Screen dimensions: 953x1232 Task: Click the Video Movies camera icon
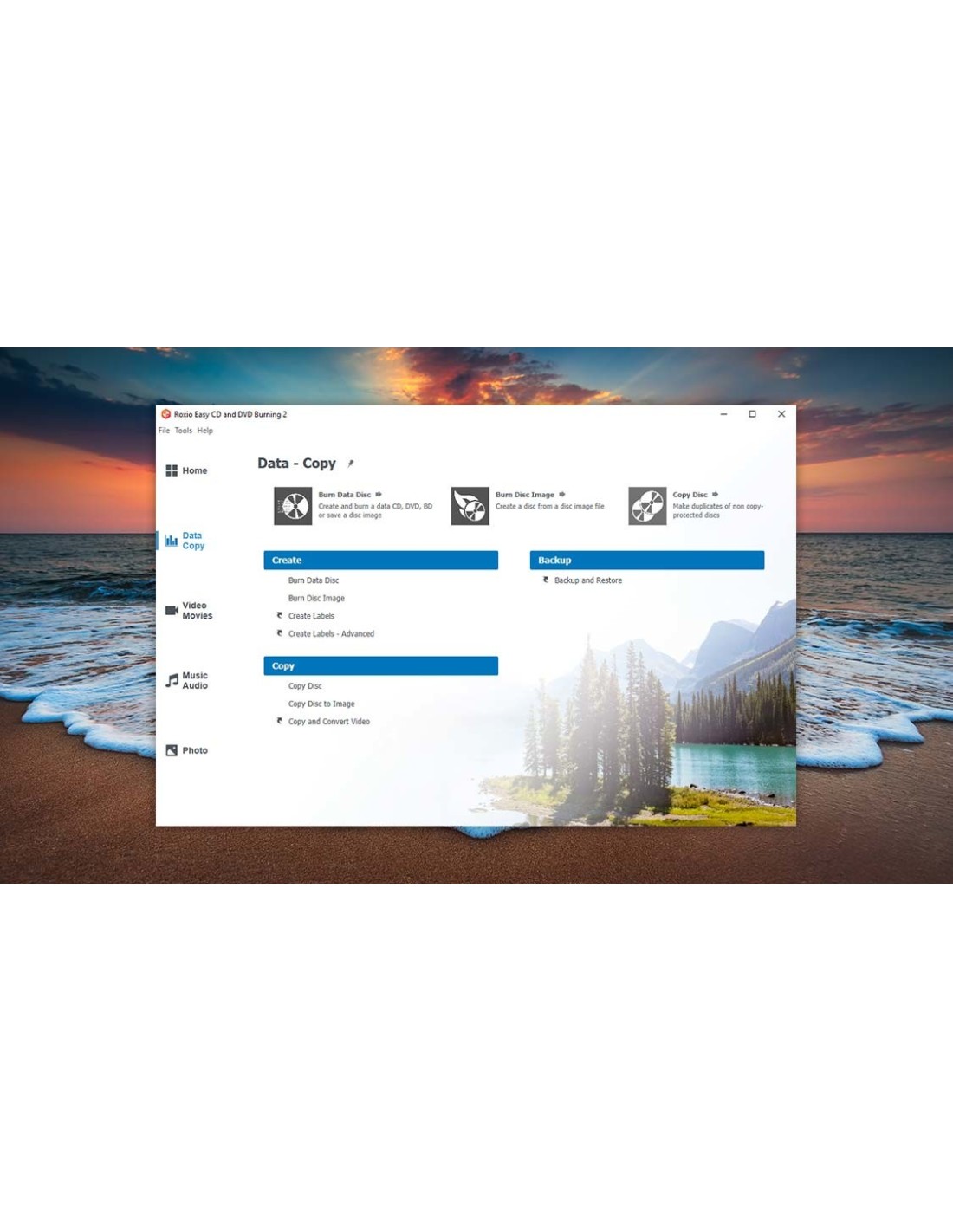click(x=172, y=610)
